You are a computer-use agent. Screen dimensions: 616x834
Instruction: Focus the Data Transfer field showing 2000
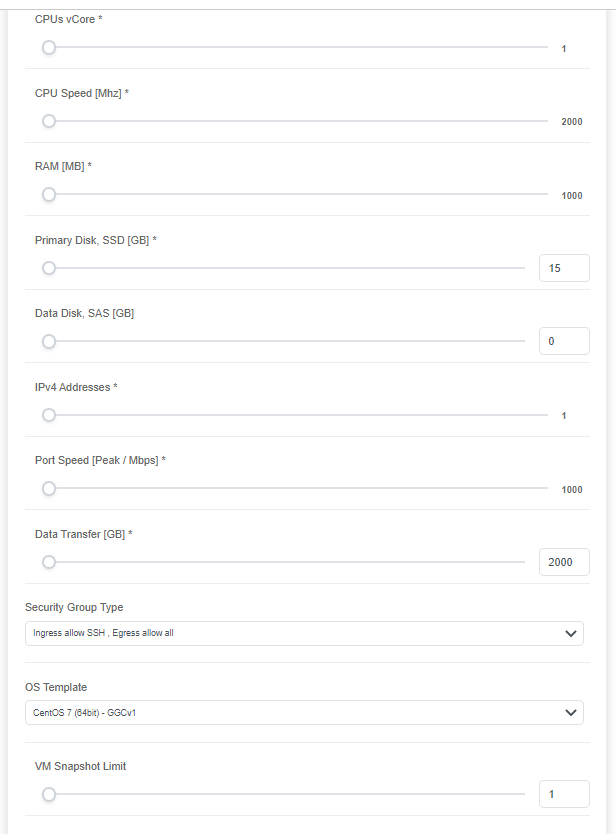pyautogui.click(x=563, y=562)
